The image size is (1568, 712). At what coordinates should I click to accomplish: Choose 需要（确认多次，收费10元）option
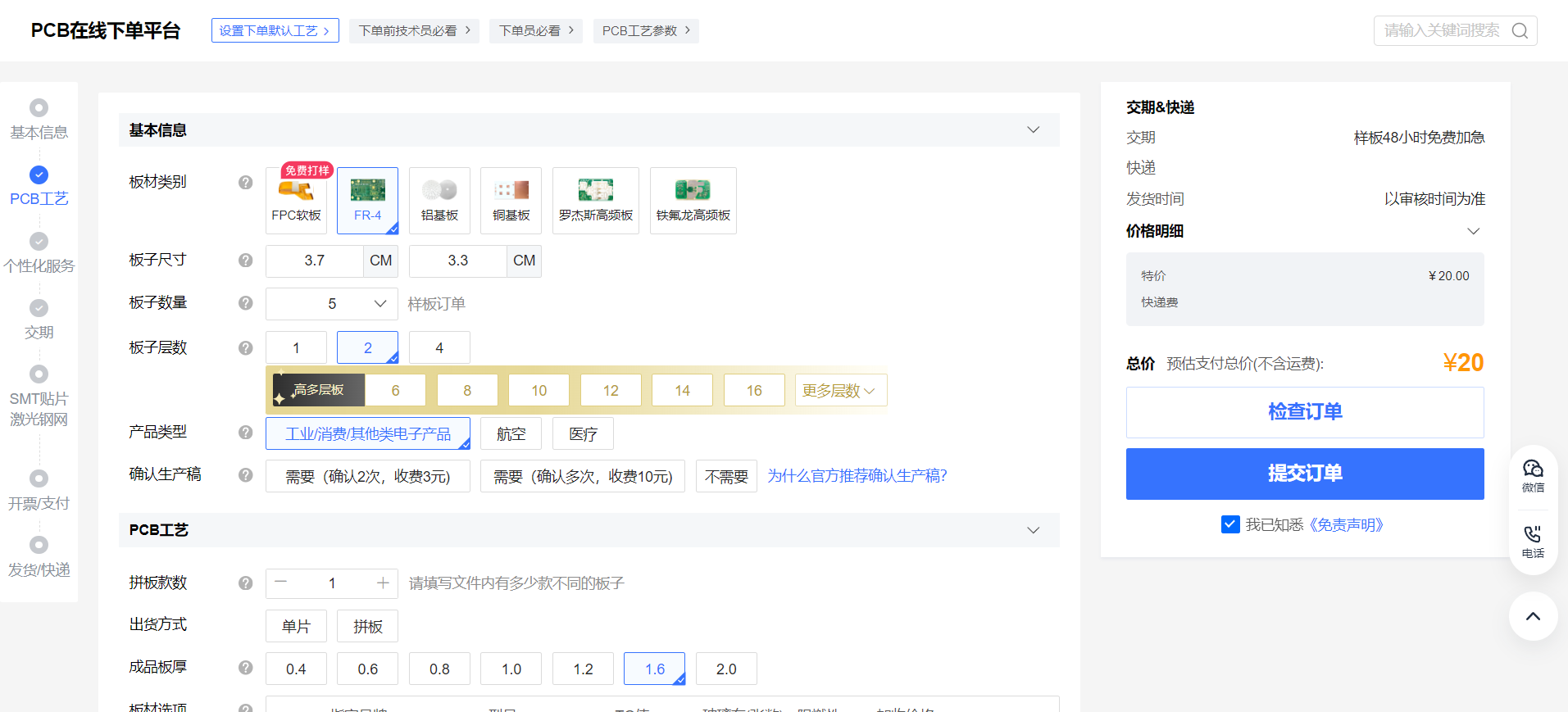[583, 476]
